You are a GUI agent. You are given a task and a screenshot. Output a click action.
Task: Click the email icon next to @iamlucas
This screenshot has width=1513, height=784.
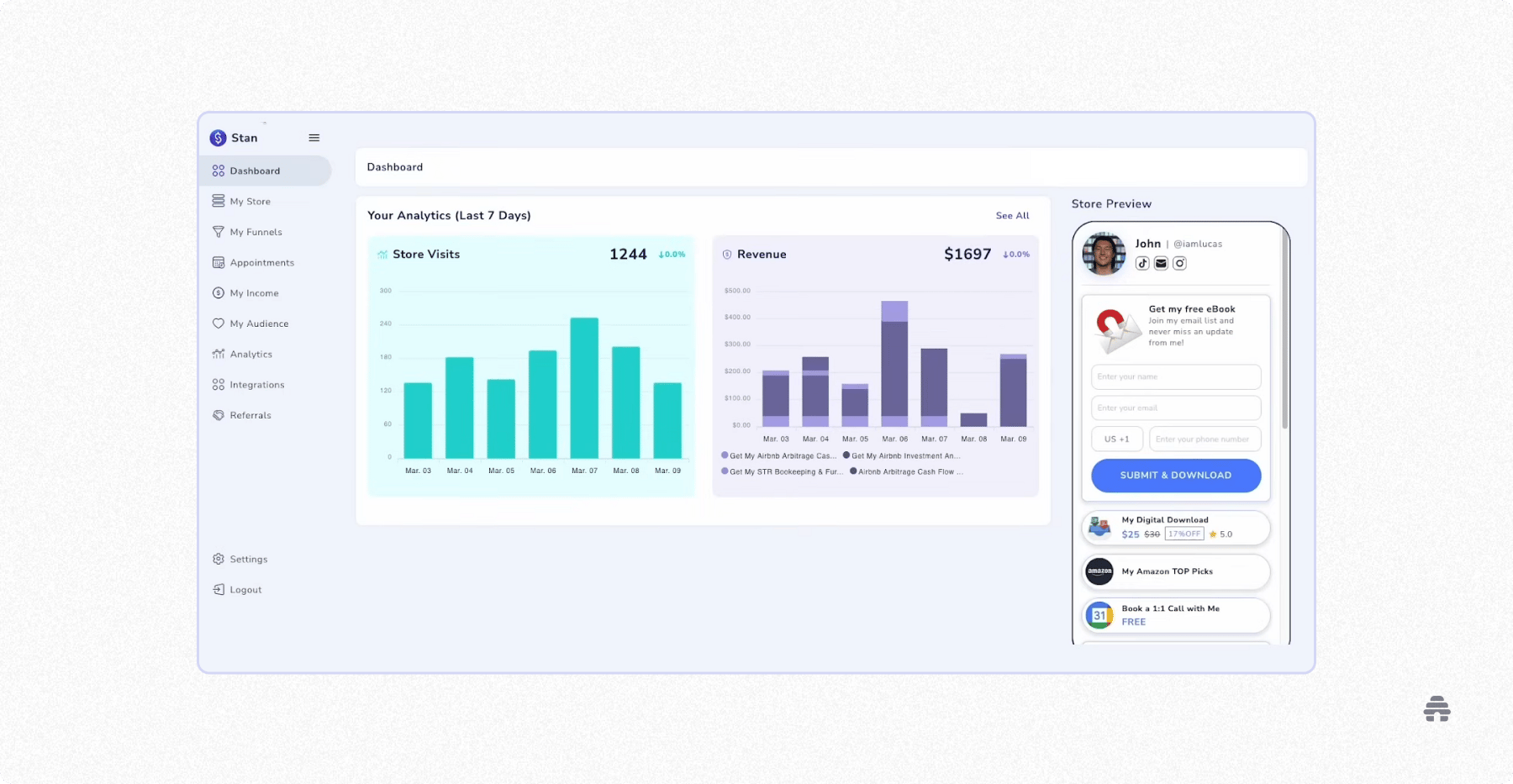point(1161,262)
